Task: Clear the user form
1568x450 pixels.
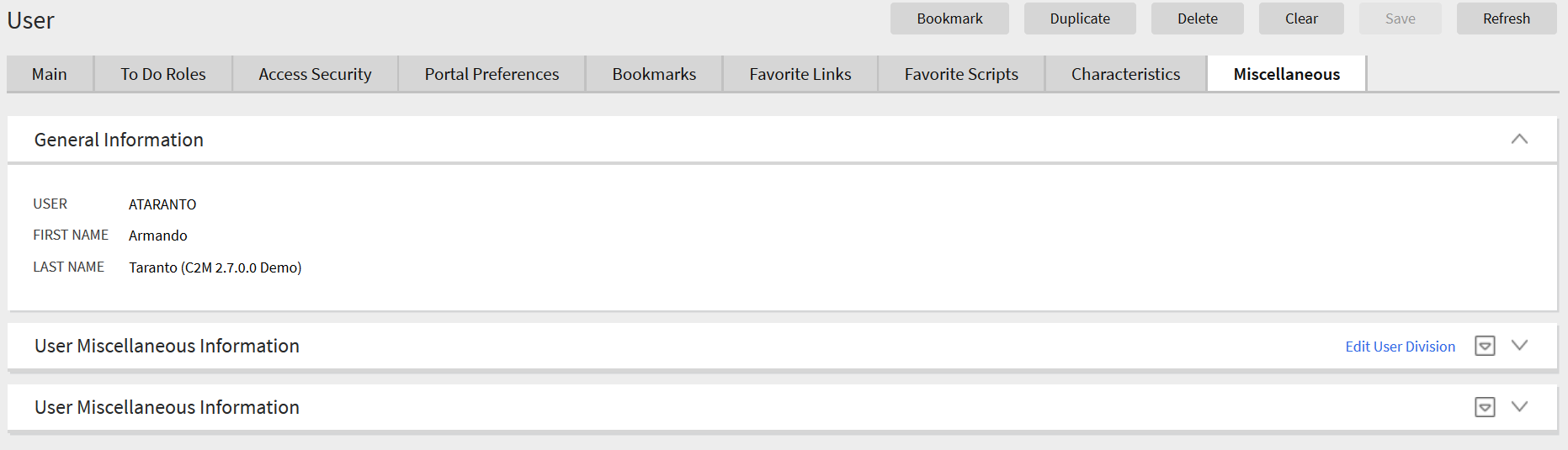Action: click(x=1301, y=19)
